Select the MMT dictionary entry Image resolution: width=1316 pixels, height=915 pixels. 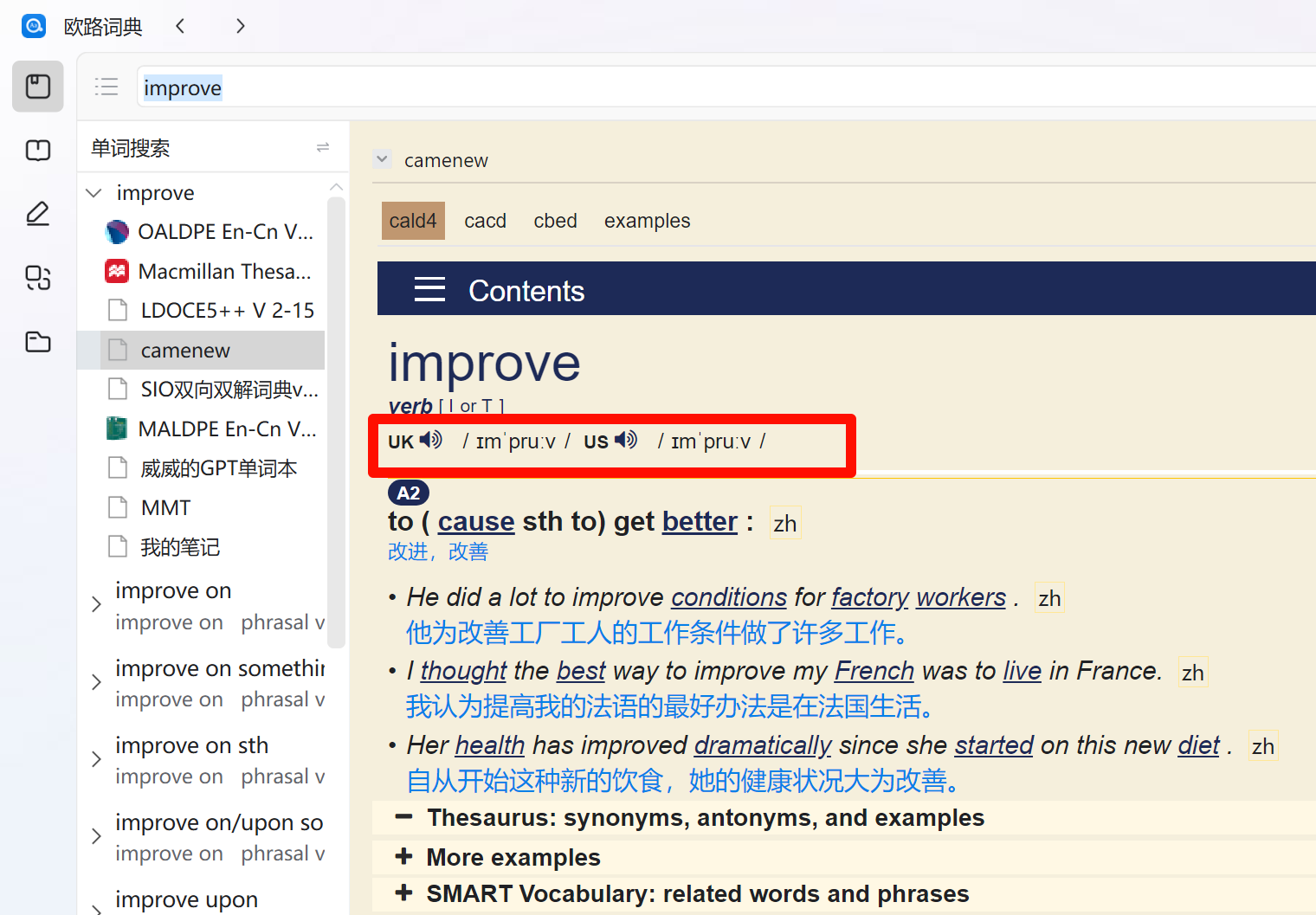213,507
